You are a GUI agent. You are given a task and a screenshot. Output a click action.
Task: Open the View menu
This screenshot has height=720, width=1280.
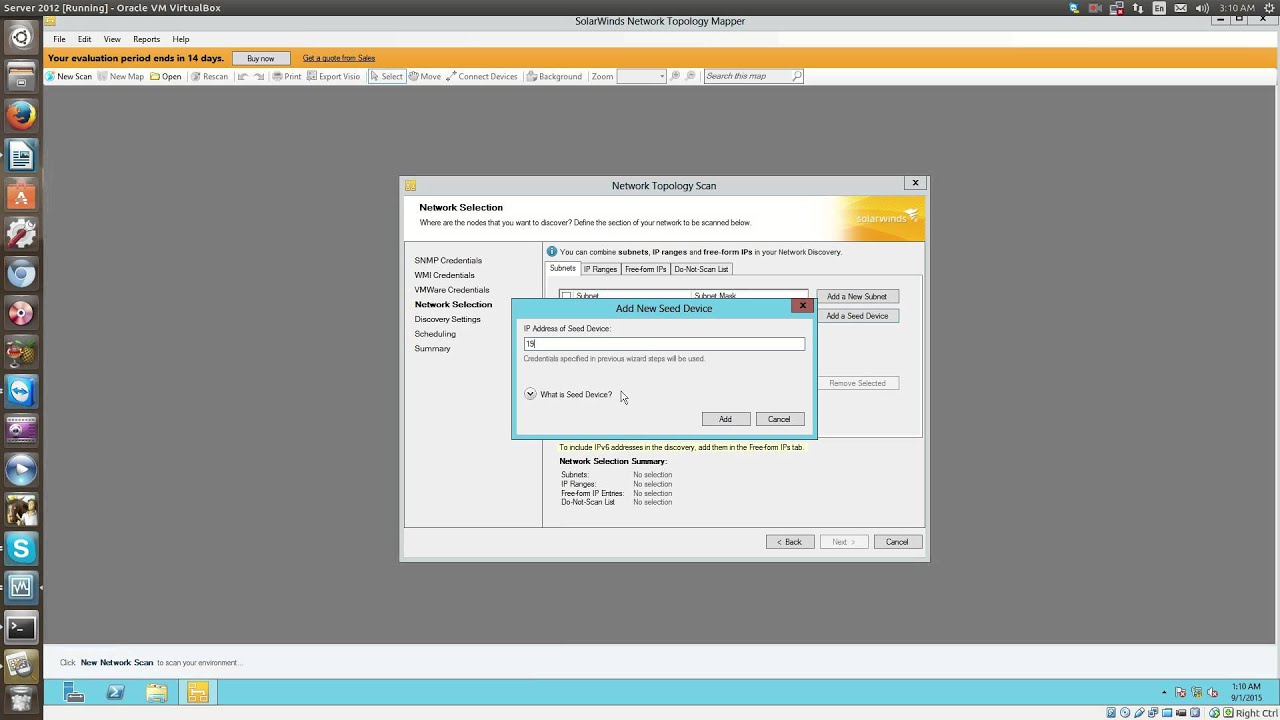tap(112, 39)
